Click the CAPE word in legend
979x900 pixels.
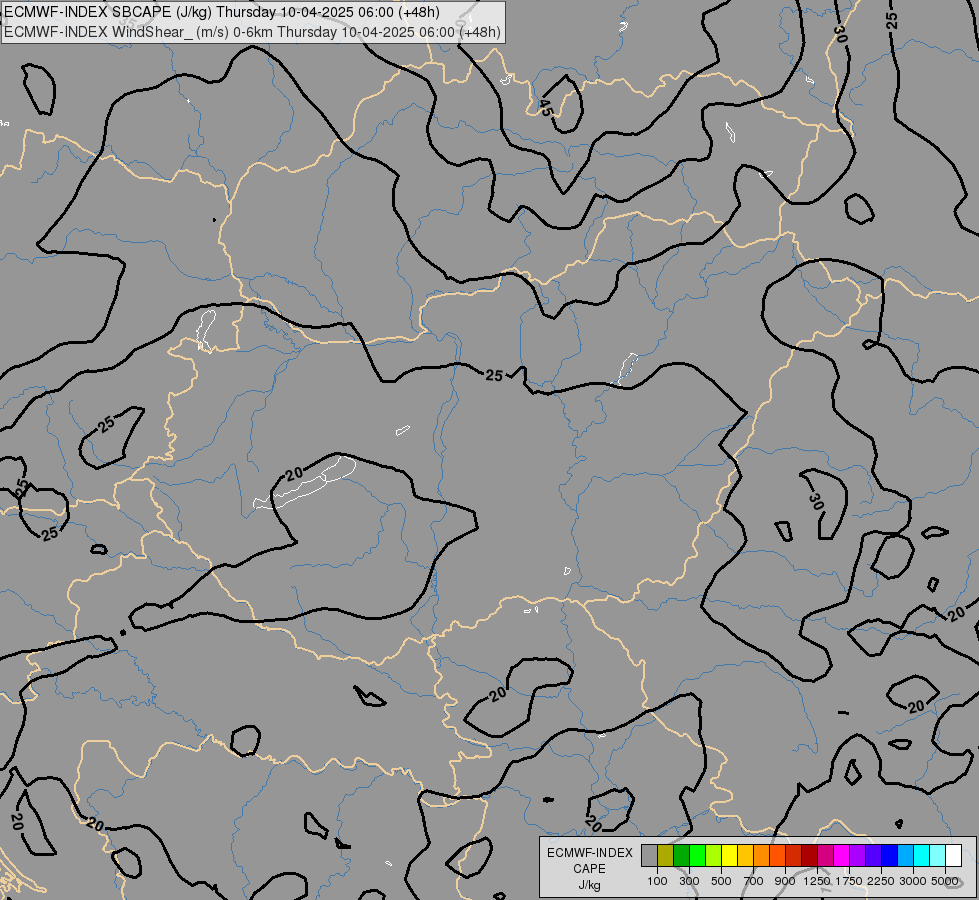[x=589, y=869]
